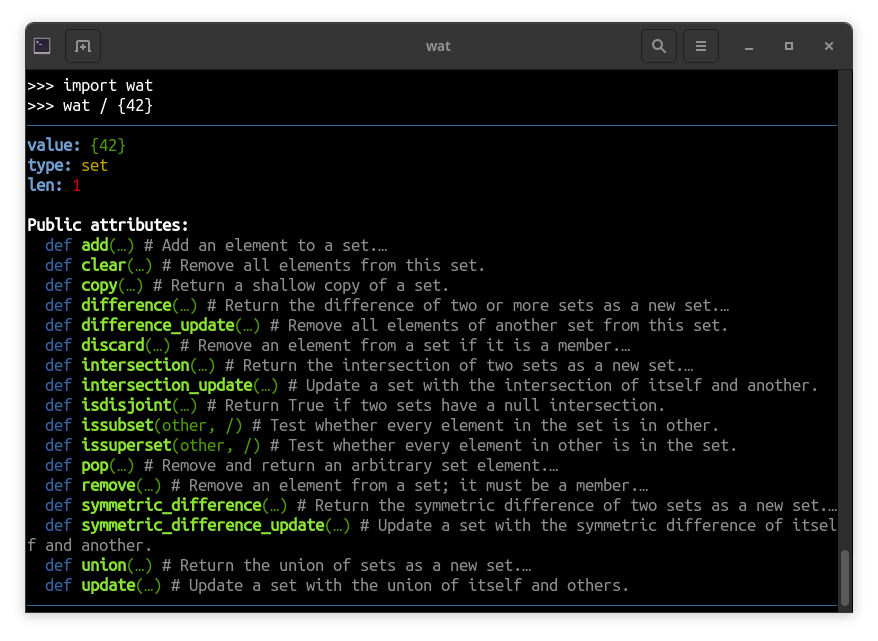
Task: Click the 'value: {42}' line
Action: [76, 146]
